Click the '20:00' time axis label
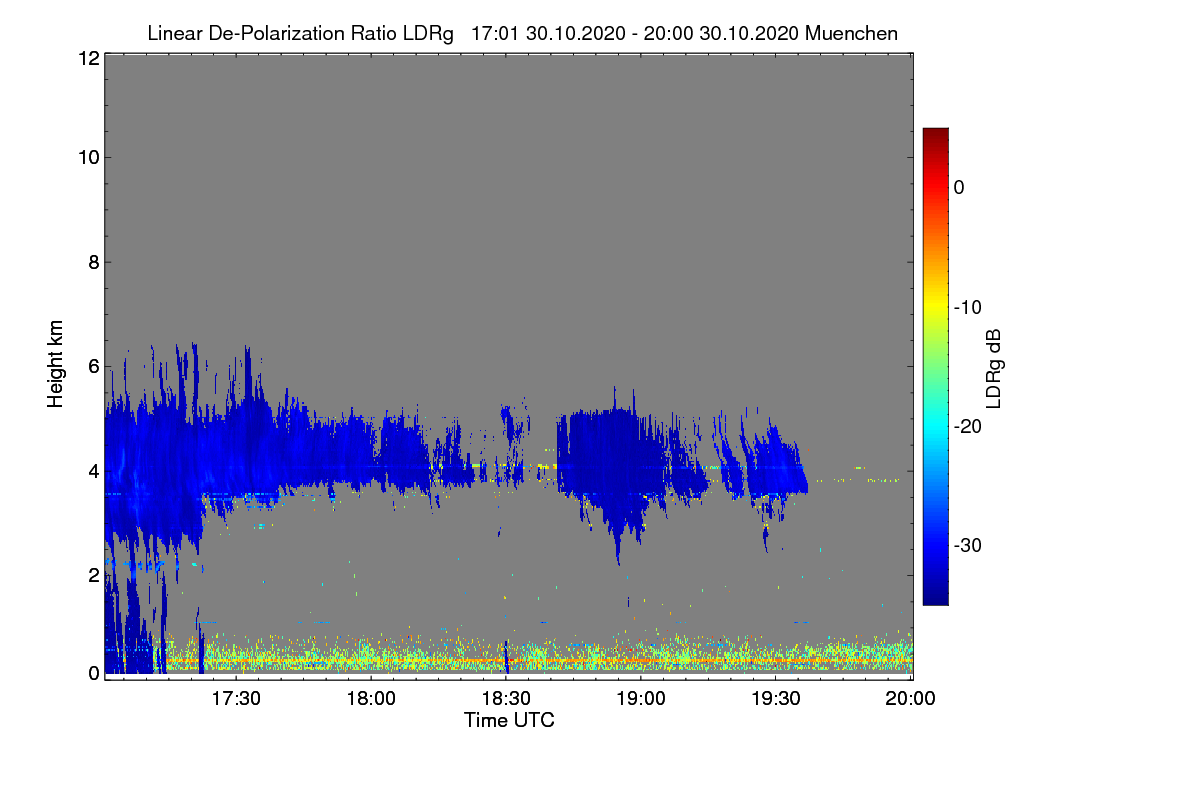 [911, 699]
